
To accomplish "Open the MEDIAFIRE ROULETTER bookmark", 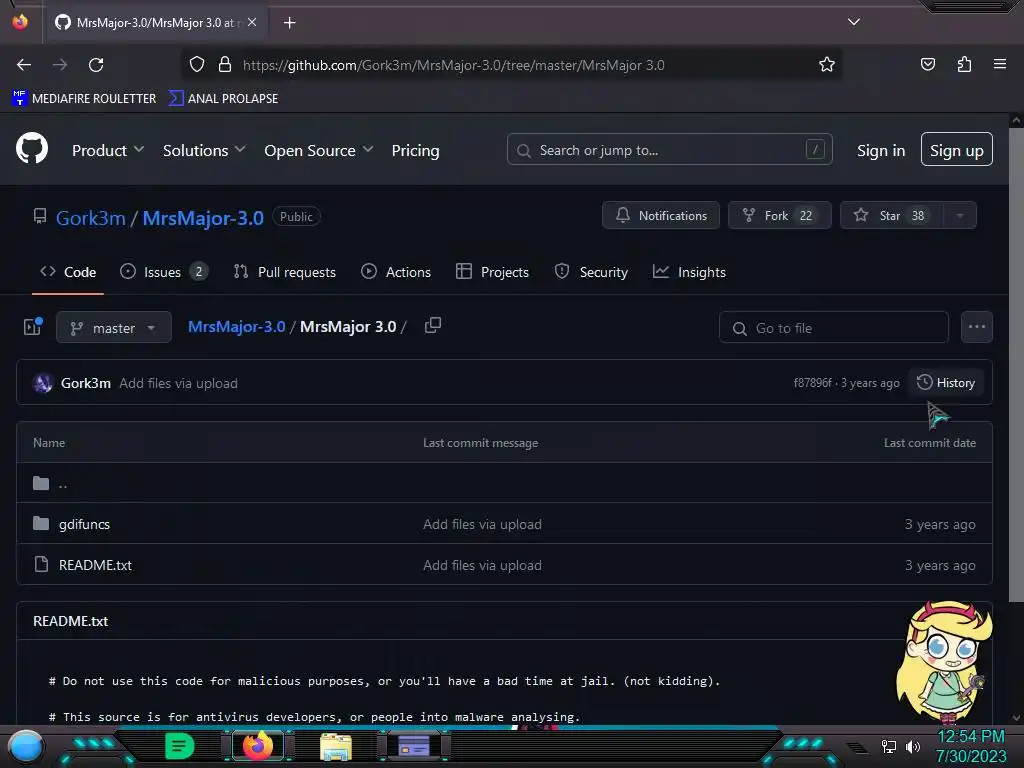I will [84, 98].
